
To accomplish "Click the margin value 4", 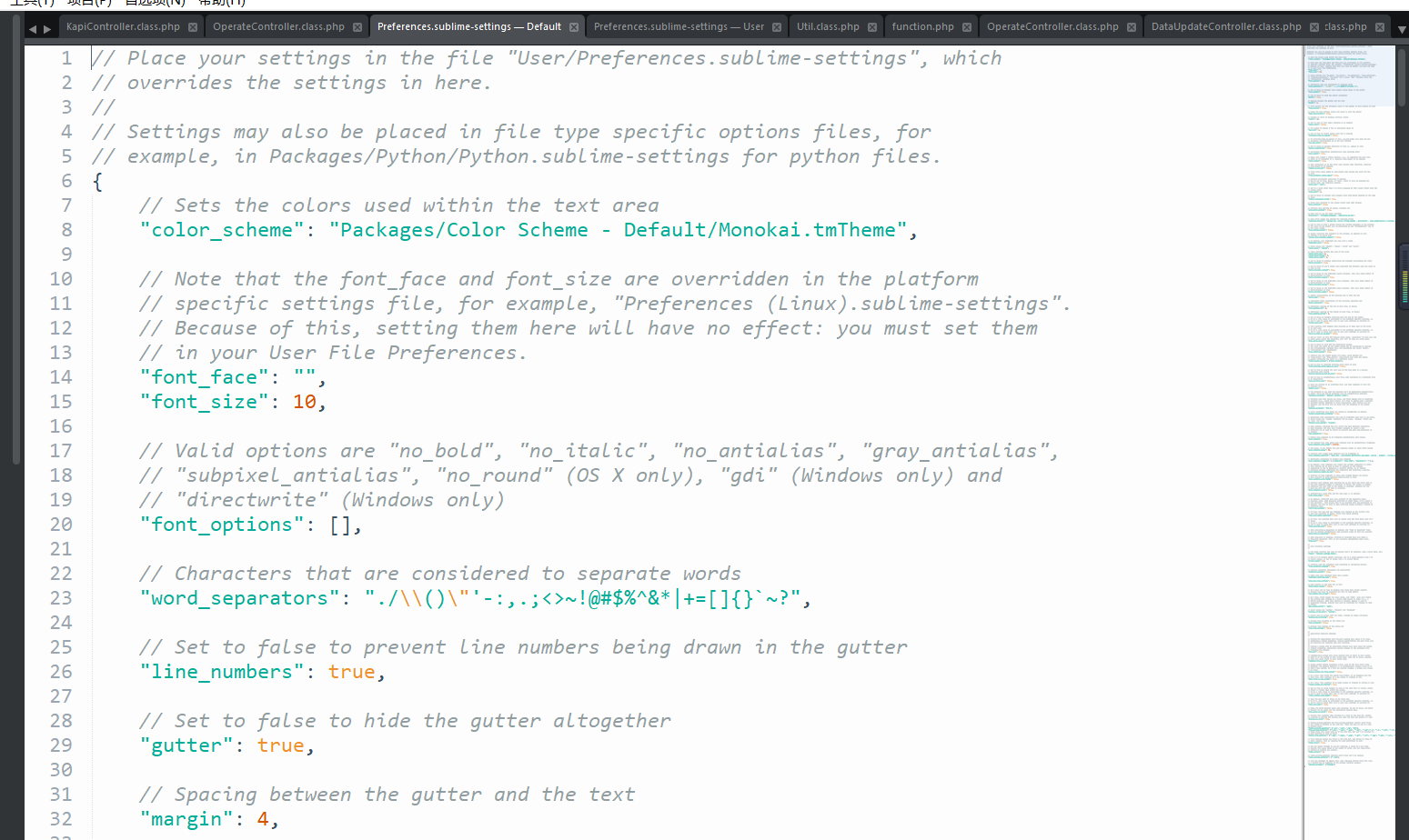I will point(263,819).
